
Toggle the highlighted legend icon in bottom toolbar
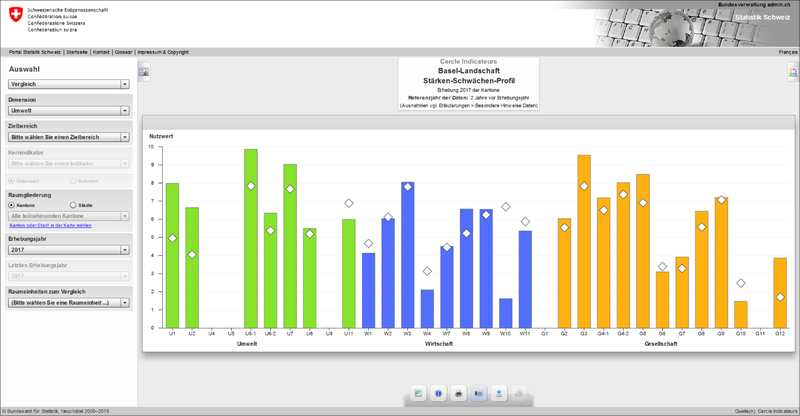[479, 394]
